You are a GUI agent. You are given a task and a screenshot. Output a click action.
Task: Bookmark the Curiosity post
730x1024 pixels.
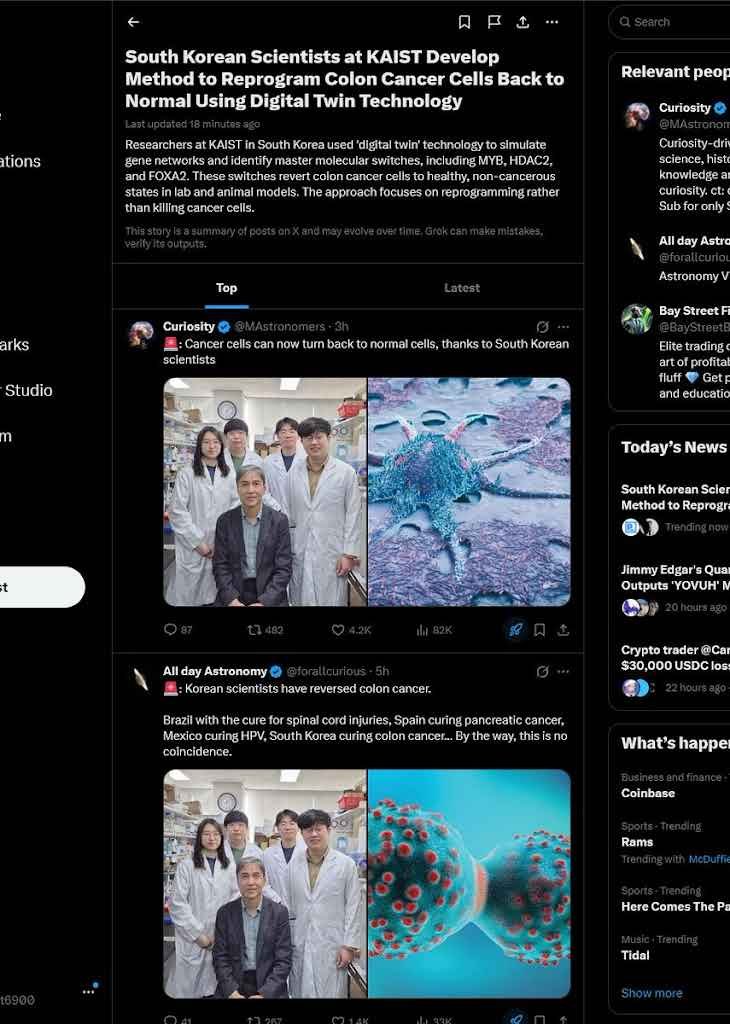click(x=539, y=630)
